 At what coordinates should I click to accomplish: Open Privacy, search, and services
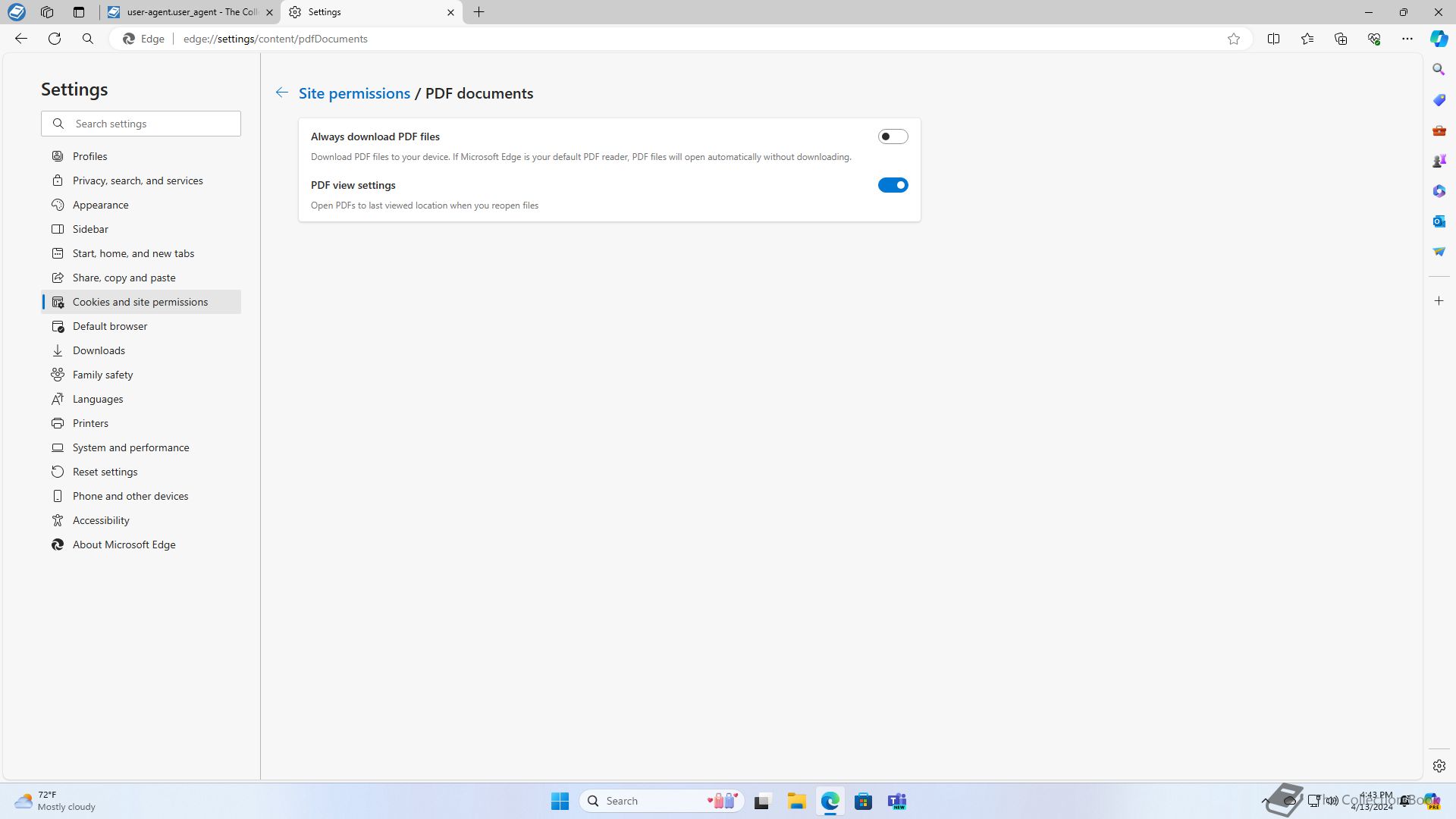point(141,180)
